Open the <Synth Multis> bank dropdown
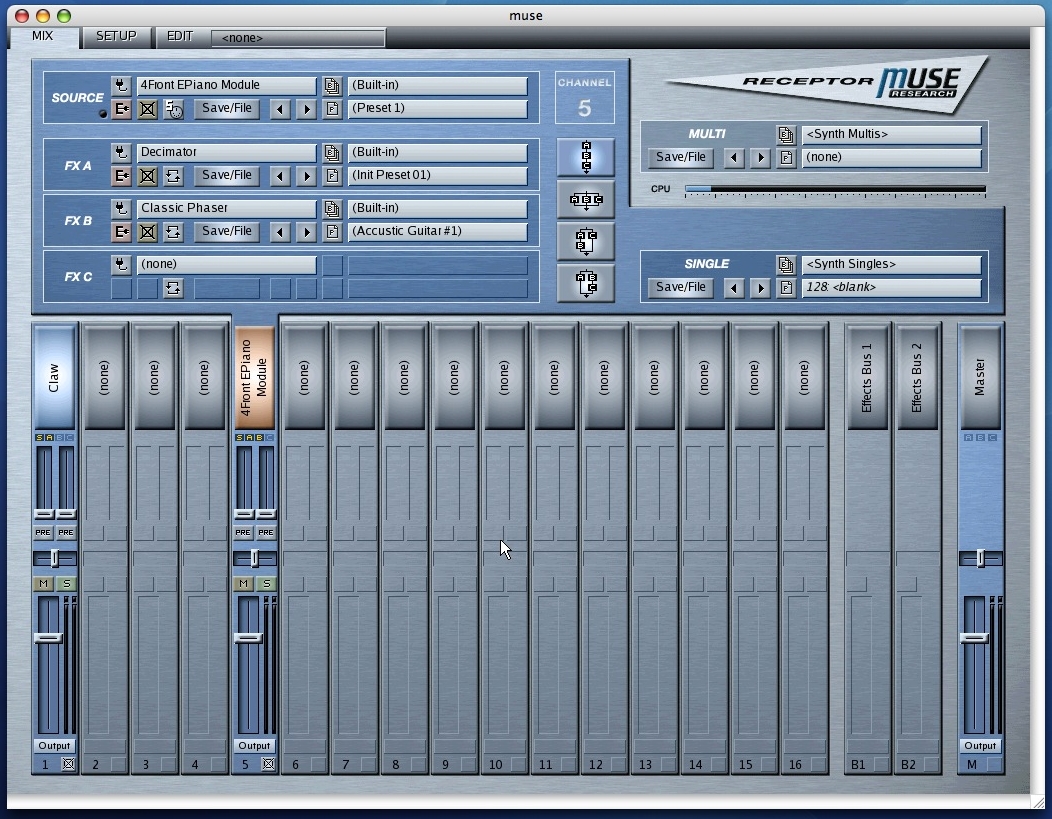 tap(892, 134)
